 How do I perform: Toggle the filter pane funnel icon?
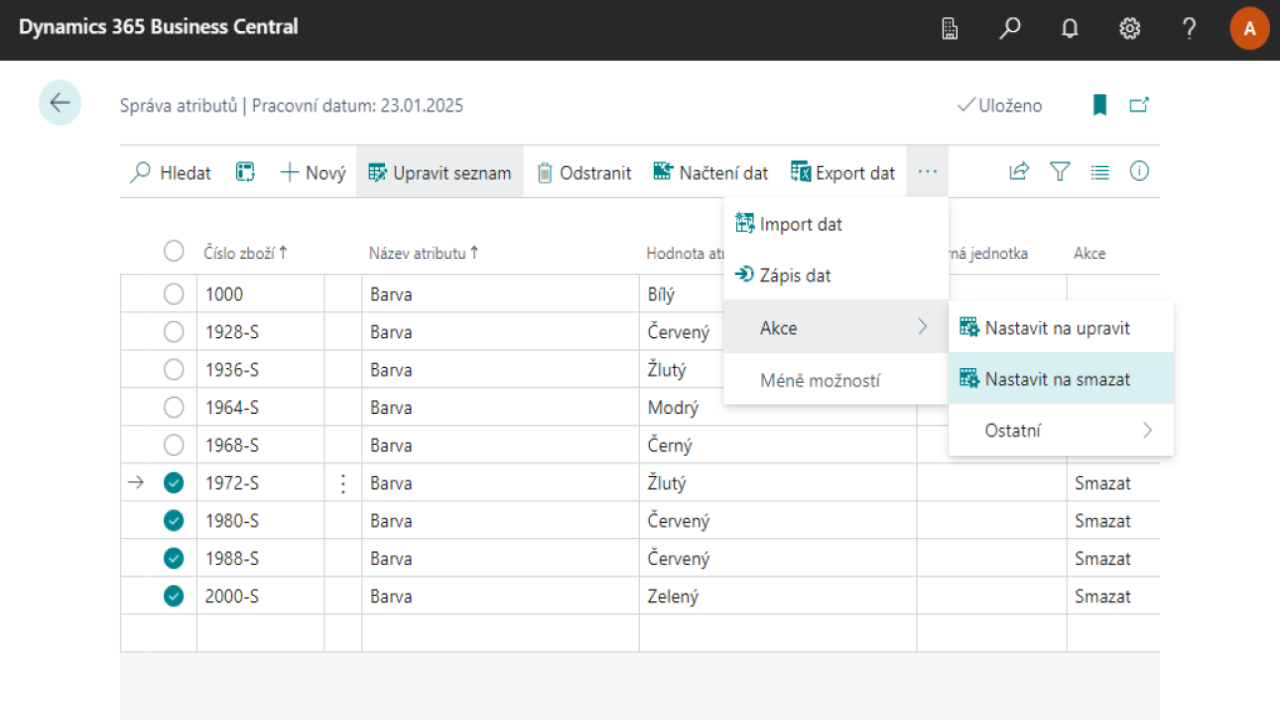pyautogui.click(x=1060, y=172)
